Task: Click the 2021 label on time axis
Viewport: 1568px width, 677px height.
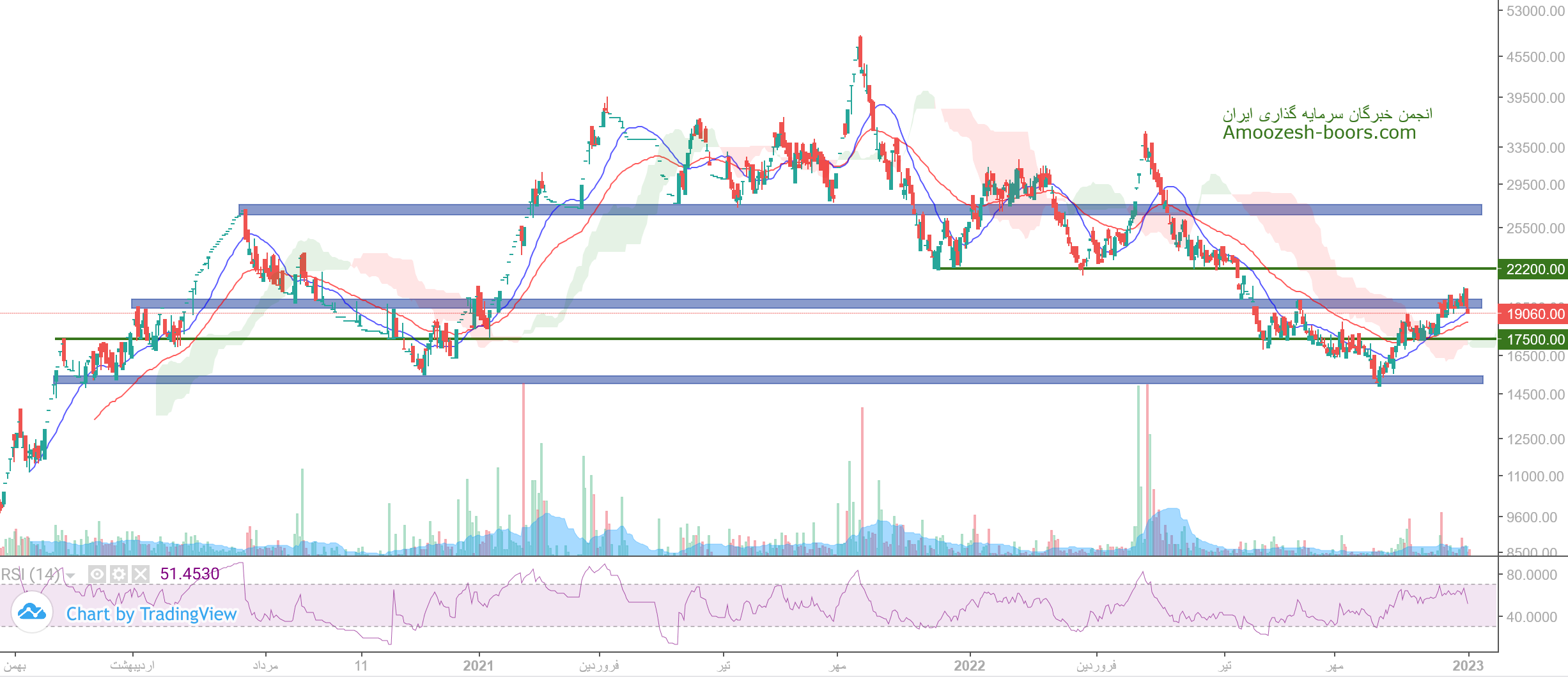Action: [478, 665]
